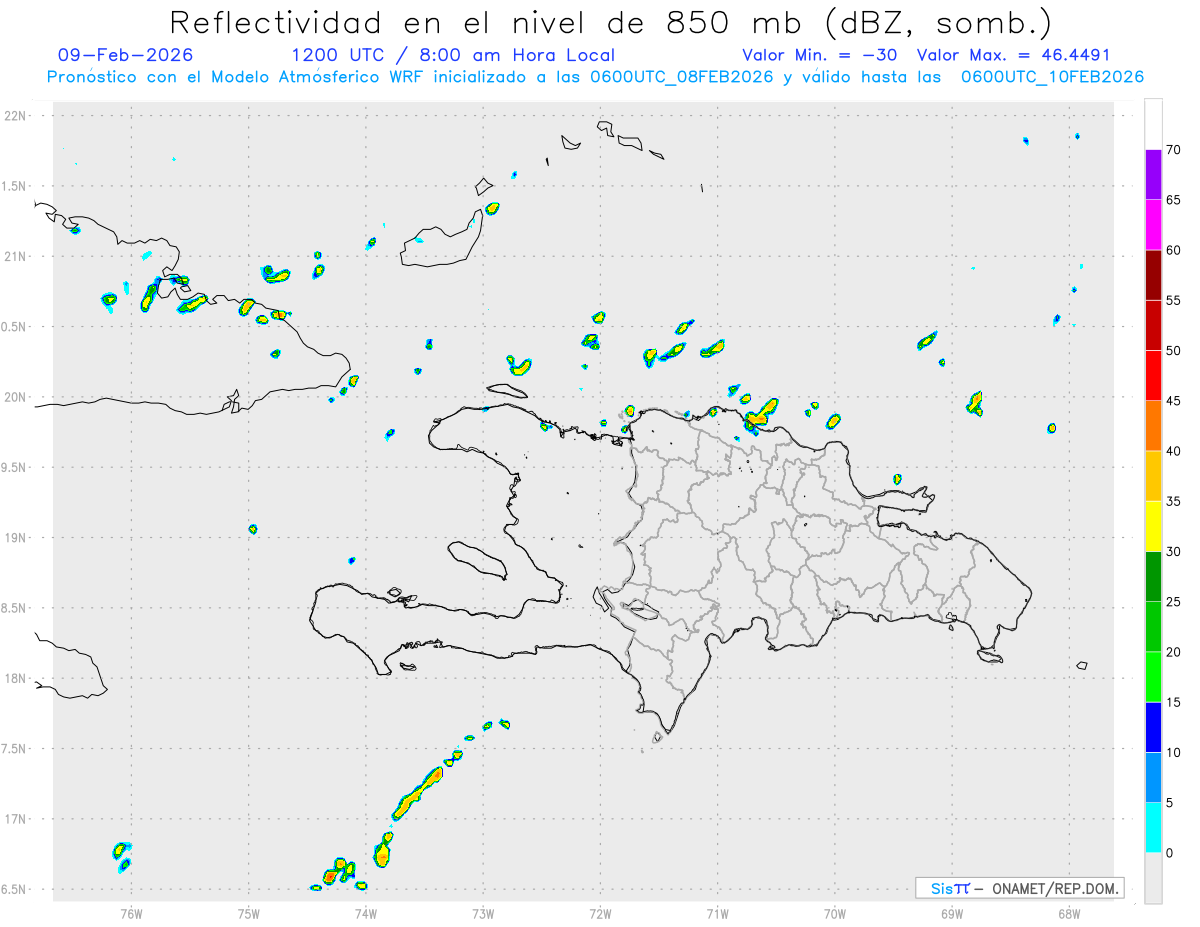Click the '74W' longitude axis label
This screenshot has height=927, width=1200.
[366, 913]
